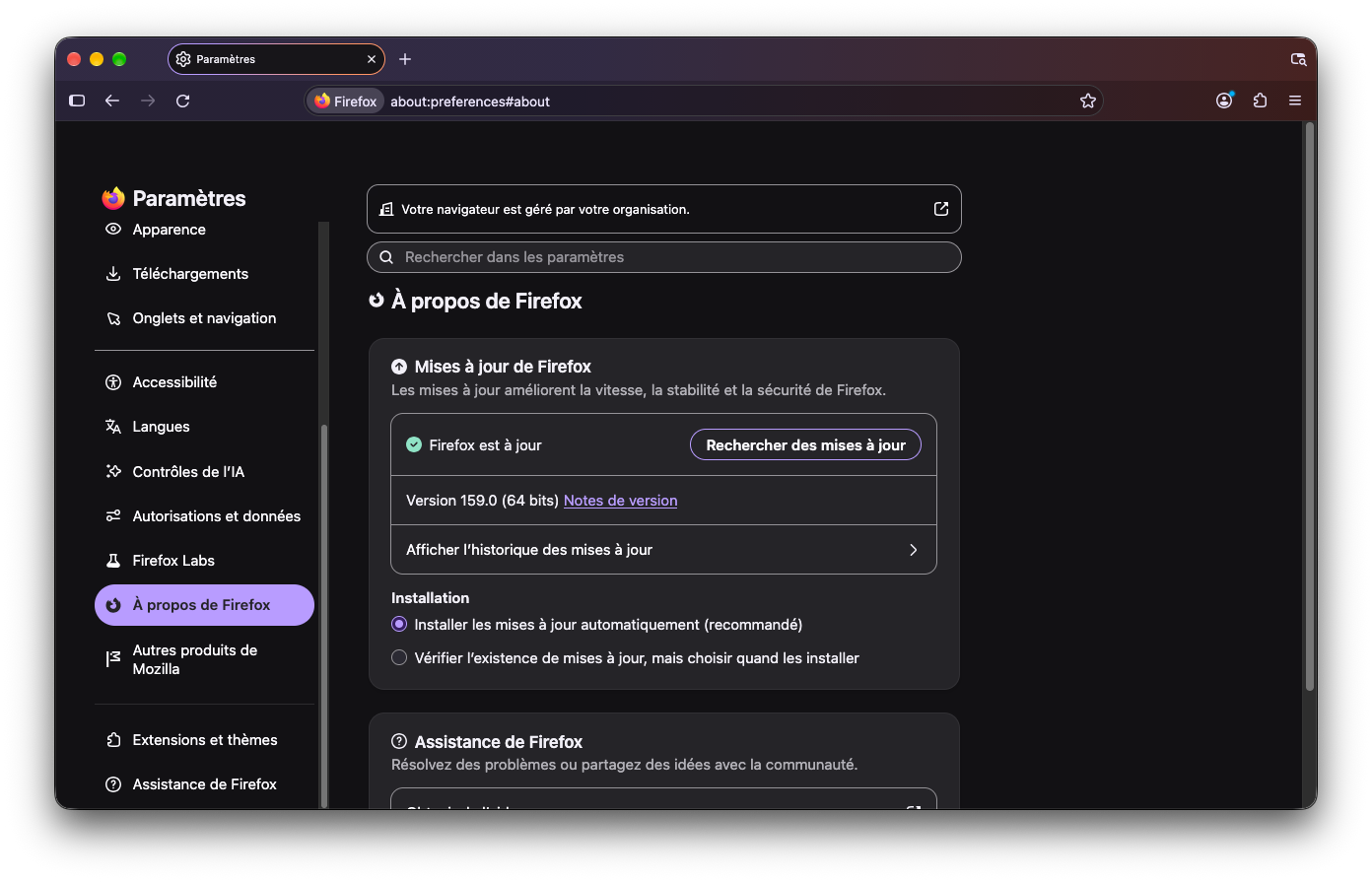1372x882 pixels.
Task: Open Extensions et thèmes link
Action: click(x=204, y=740)
